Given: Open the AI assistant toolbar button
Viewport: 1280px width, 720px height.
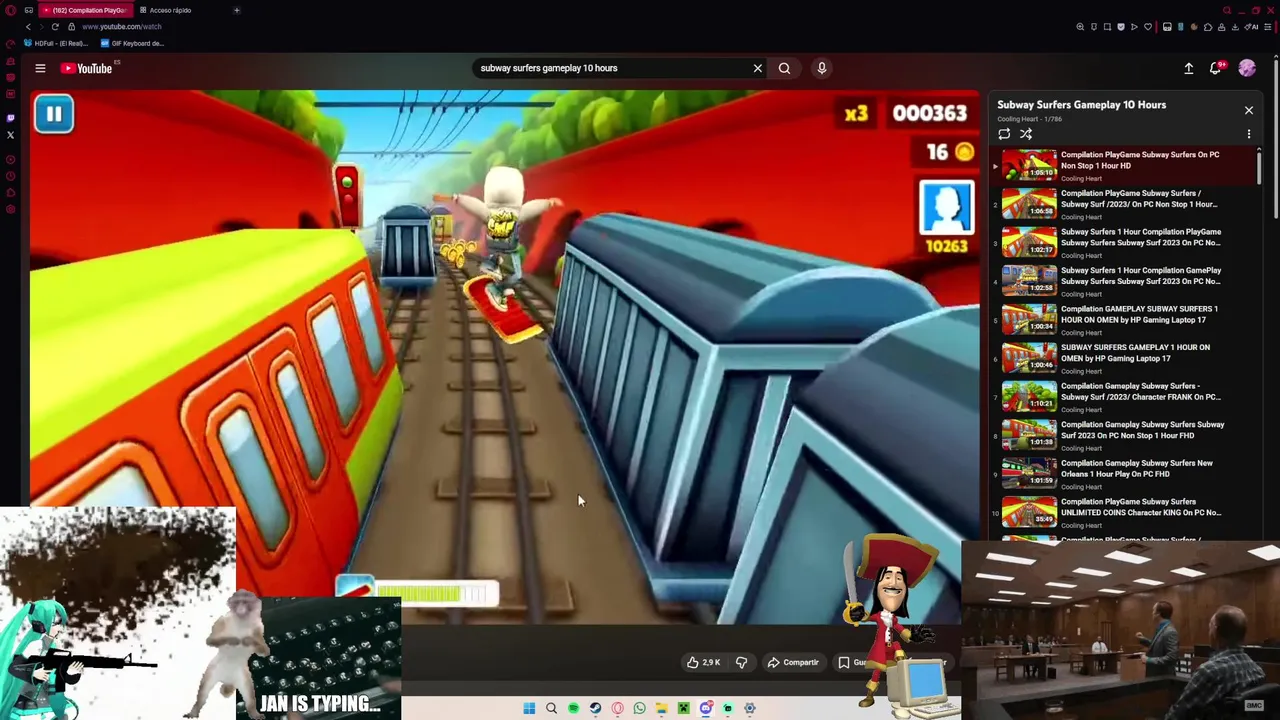Looking at the screenshot, I should coord(1252,27).
